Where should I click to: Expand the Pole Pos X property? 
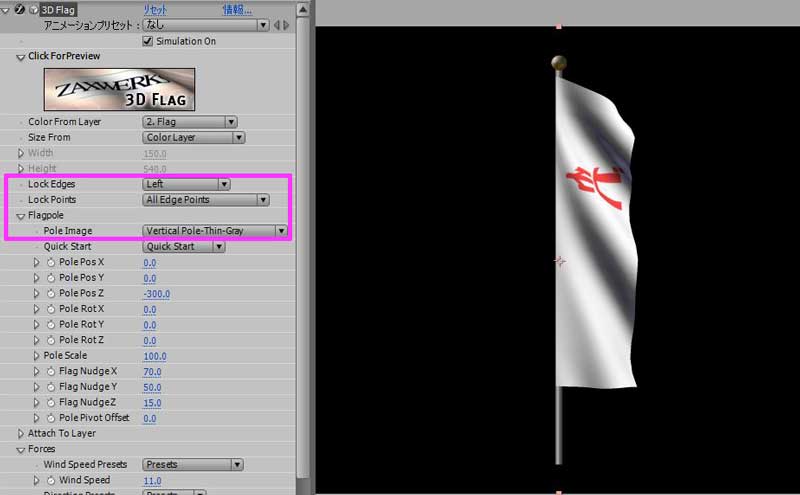[x=36, y=262]
